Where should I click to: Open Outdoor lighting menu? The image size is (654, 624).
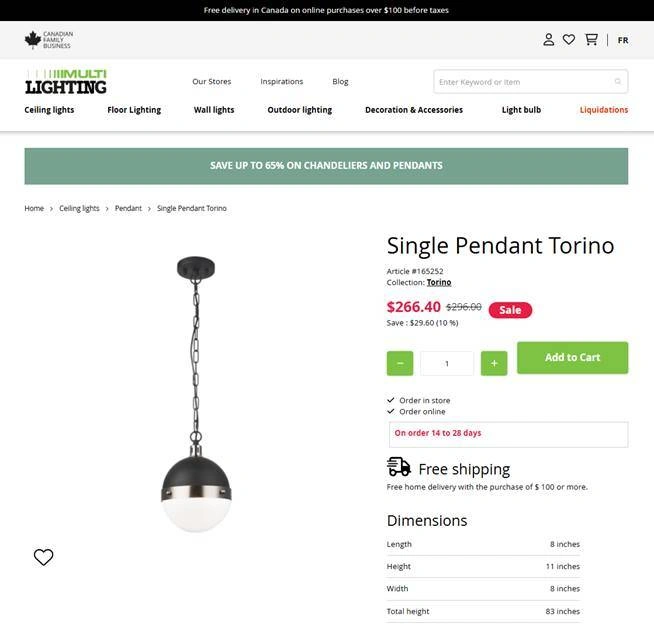(299, 110)
